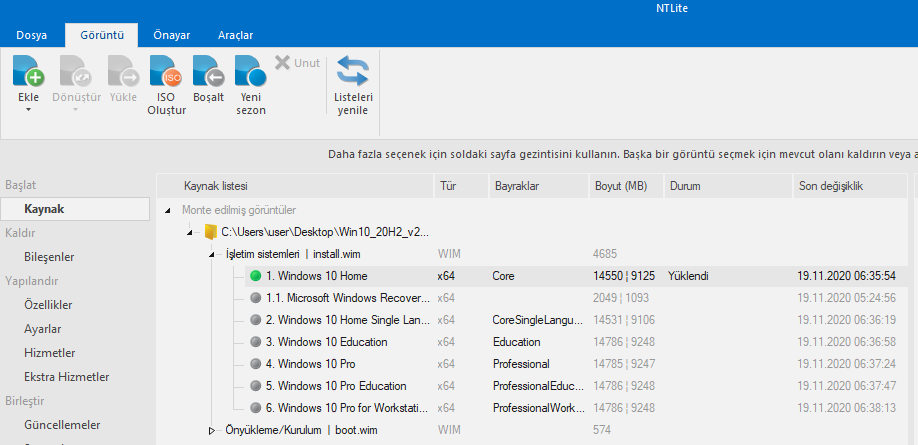The image size is (918, 445).
Task: Click the Boşalt unload icon
Action: (x=208, y=71)
